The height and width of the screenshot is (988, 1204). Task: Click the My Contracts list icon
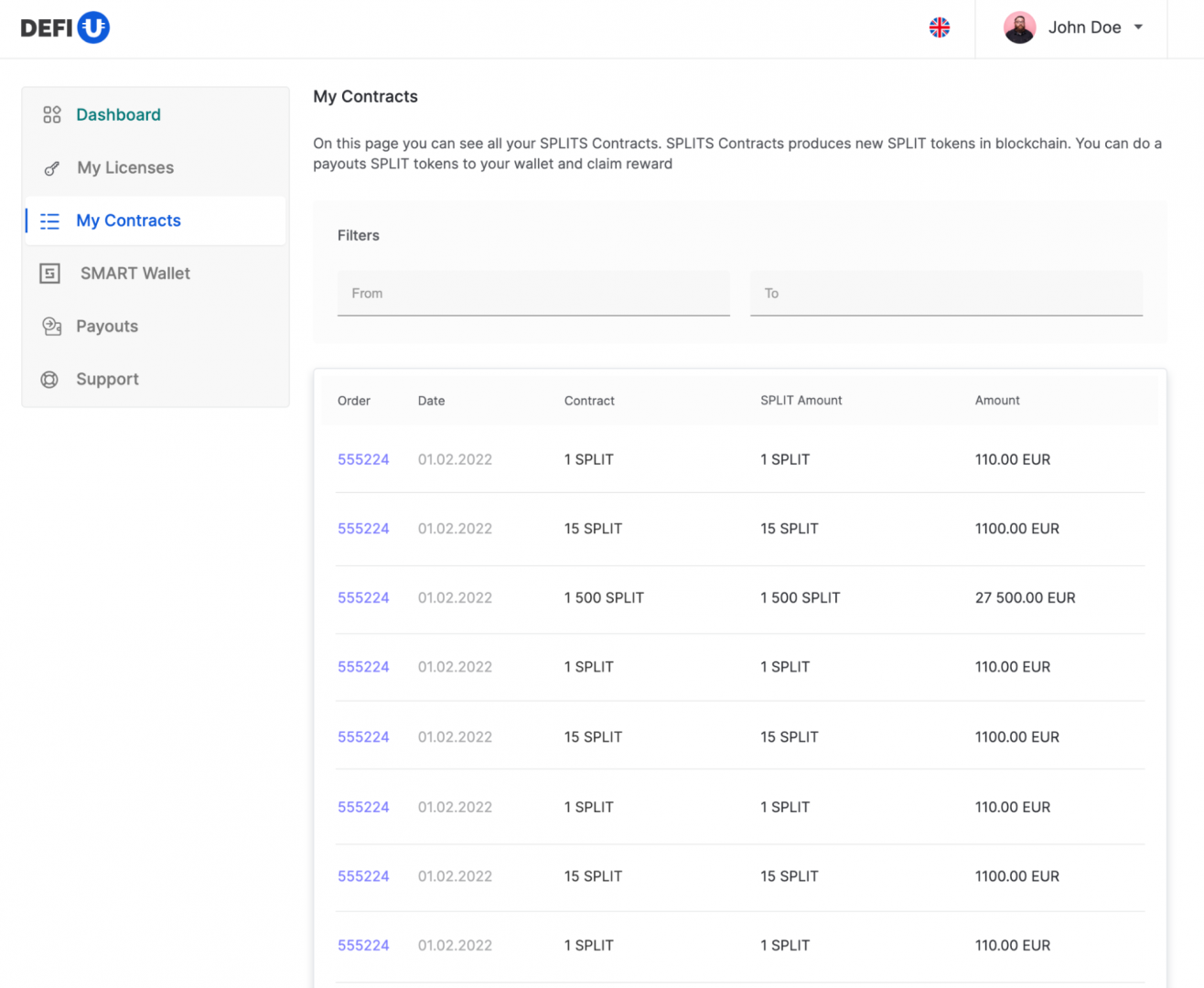tap(50, 221)
